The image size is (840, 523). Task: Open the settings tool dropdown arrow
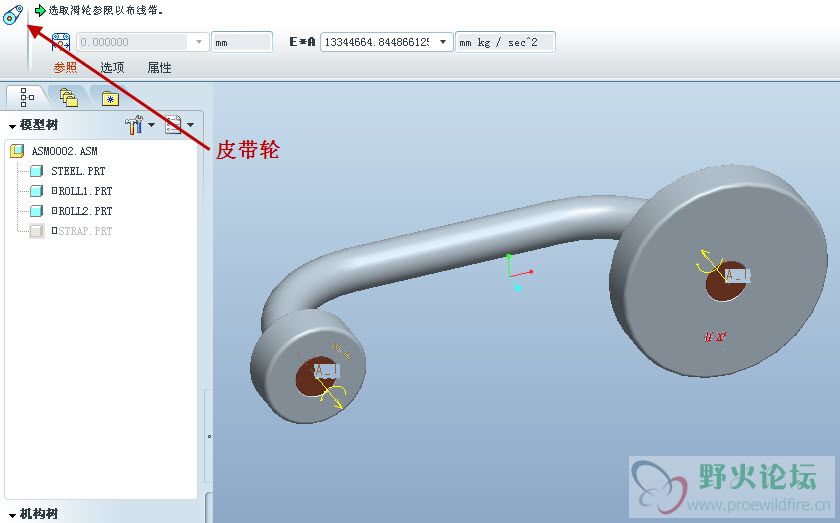click(152, 125)
